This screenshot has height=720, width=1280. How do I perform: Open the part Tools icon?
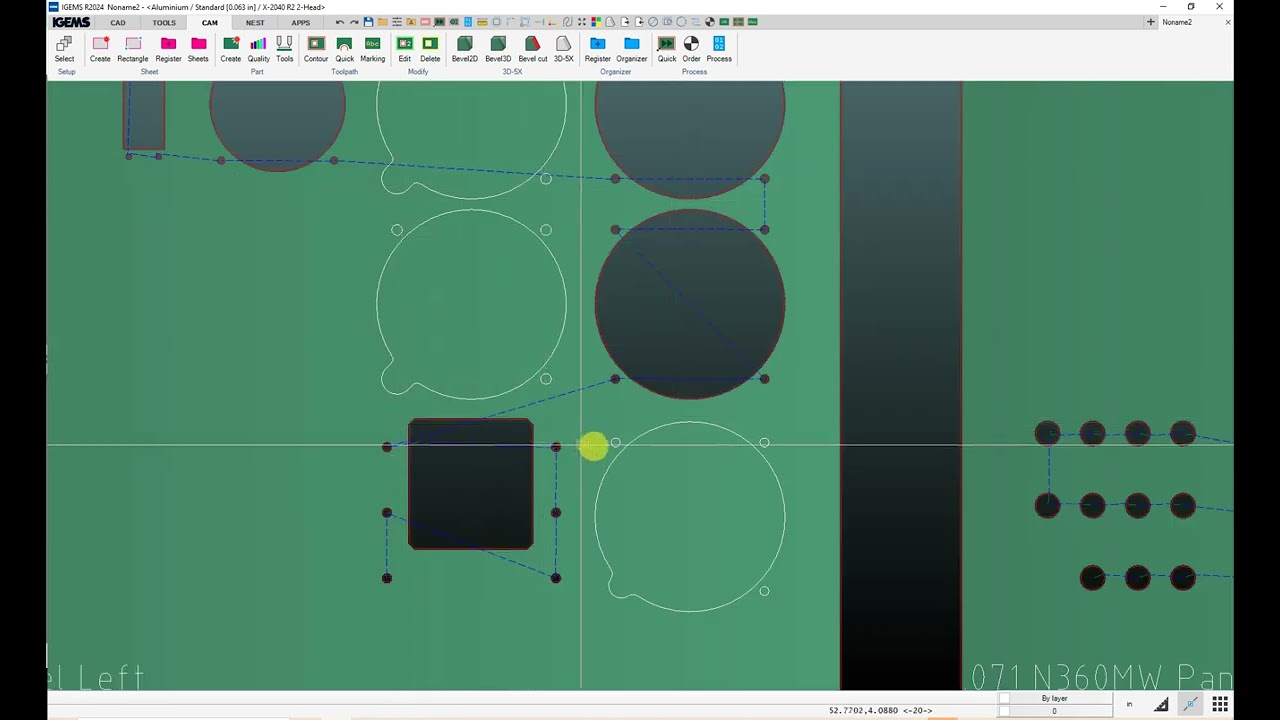click(x=285, y=49)
